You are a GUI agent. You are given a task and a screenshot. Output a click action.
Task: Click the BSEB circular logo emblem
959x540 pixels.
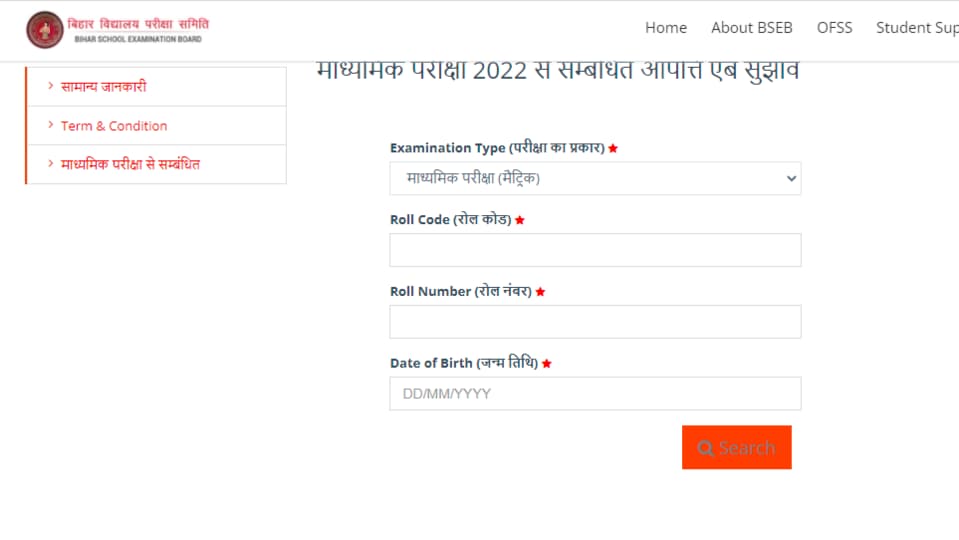45,29
